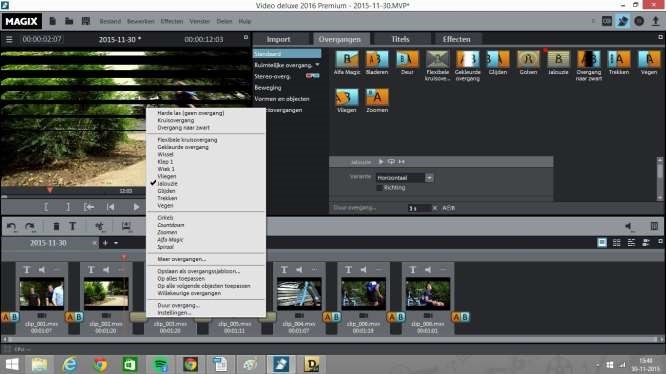Switch to the Import tab
666x374 pixels.
279,39
